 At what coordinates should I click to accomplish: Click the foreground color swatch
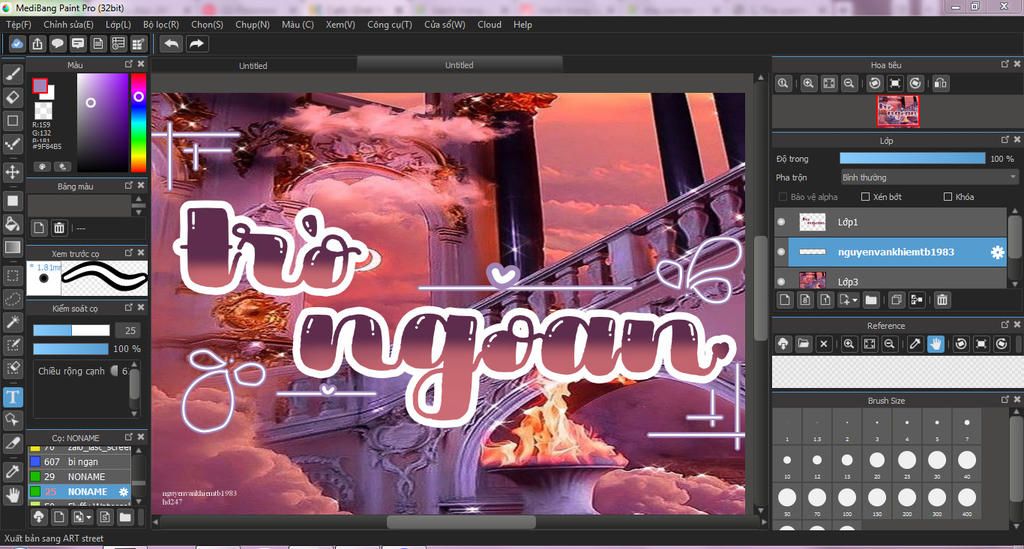point(40,86)
